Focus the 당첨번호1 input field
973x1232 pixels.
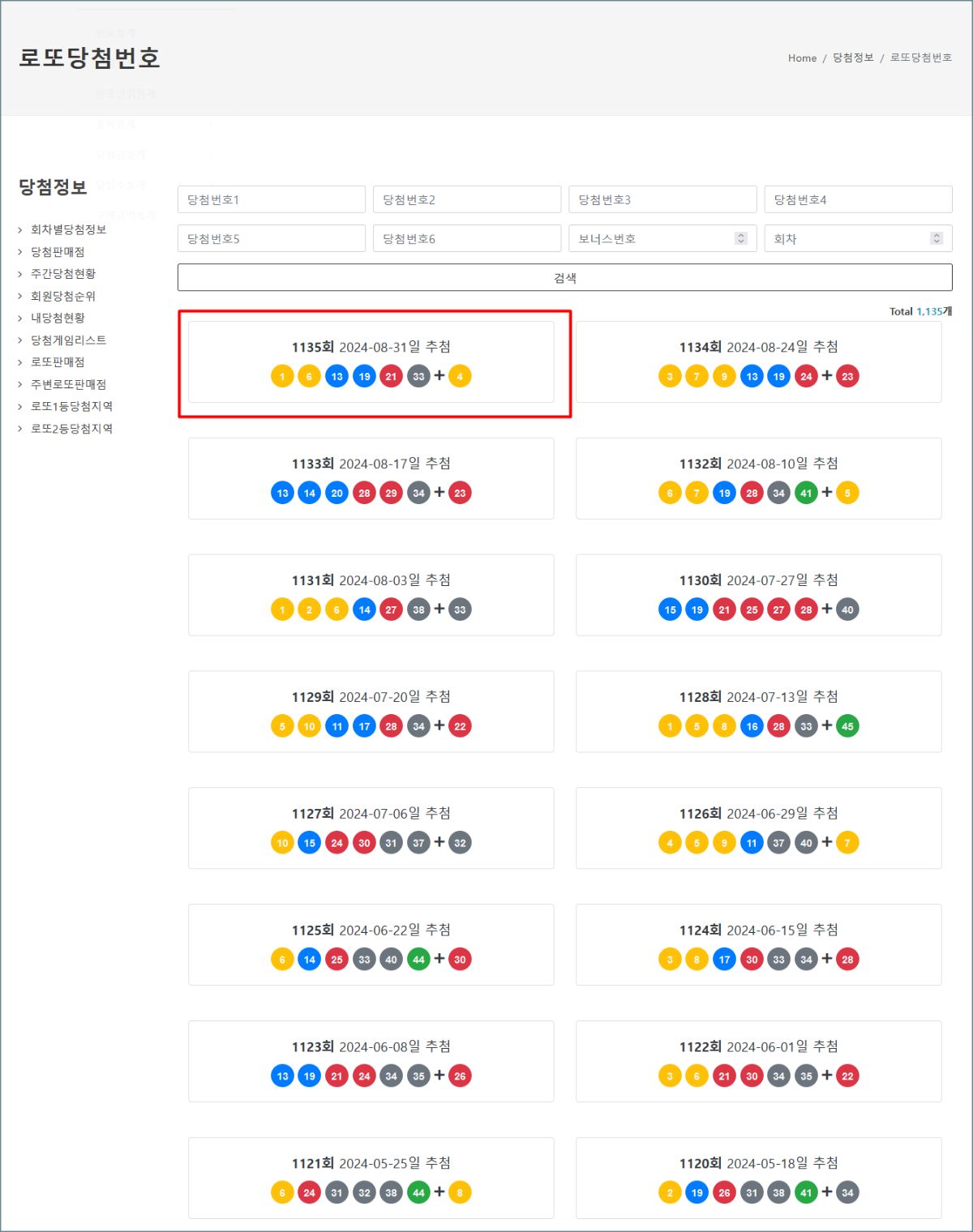tap(271, 199)
